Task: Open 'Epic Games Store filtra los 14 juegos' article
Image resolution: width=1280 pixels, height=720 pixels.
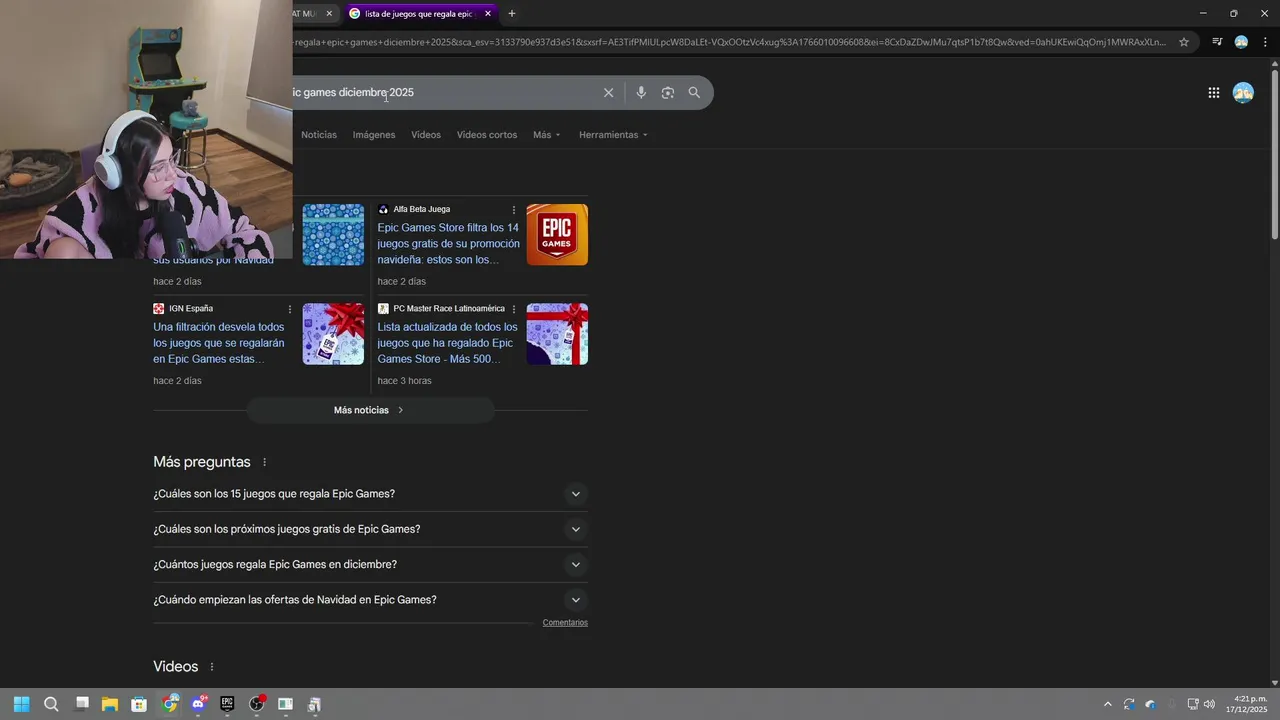Action: [x=449, y=244]
